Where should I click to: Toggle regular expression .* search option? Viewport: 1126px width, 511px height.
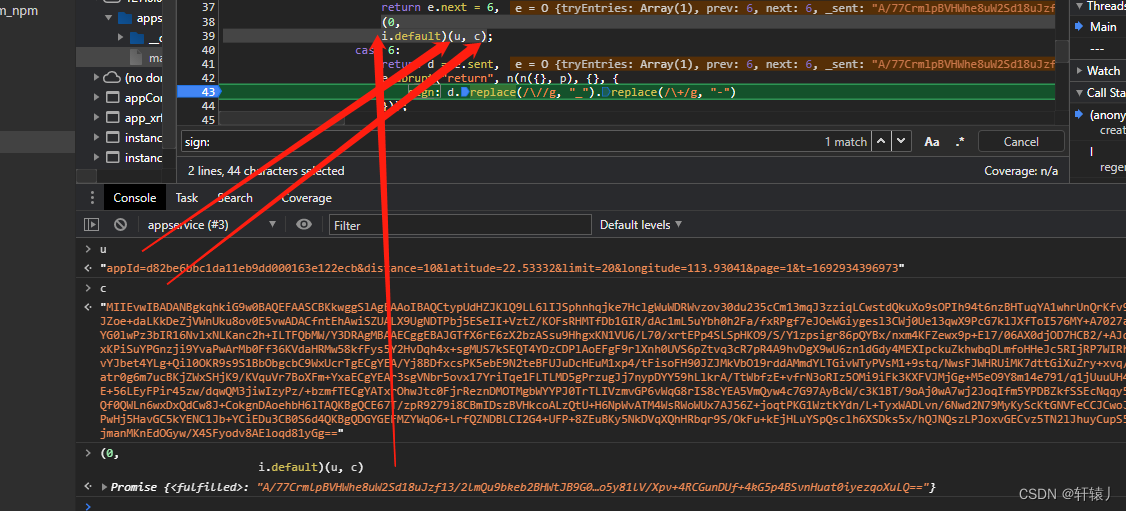click(x=960, y=141)
